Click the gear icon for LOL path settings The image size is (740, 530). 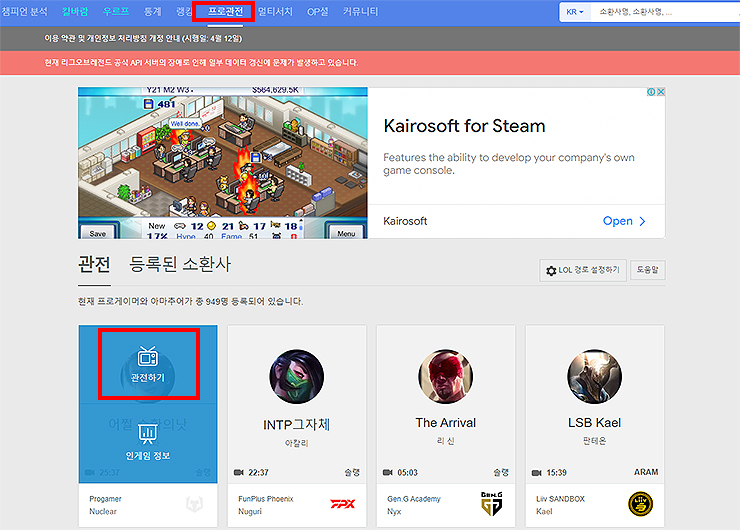(551, 271)
